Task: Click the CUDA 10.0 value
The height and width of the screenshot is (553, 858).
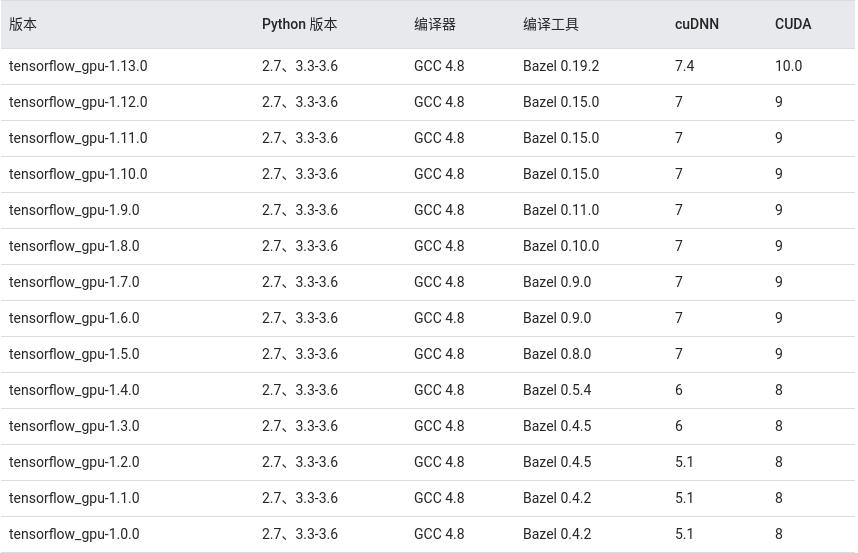Action: tap(788, 66)
